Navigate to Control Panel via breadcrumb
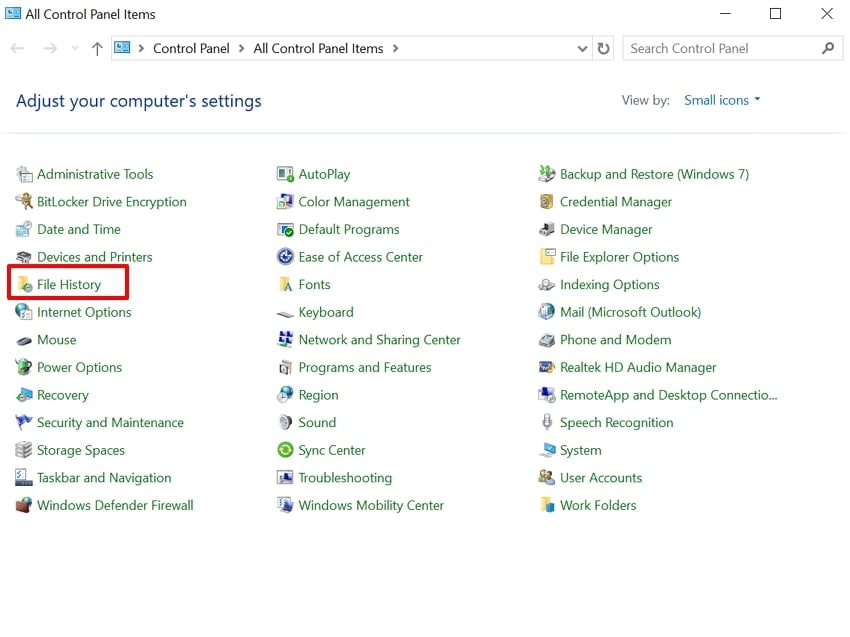Viewport: 850px width, 637px height. pyautogui.click(x=191, y=47)
